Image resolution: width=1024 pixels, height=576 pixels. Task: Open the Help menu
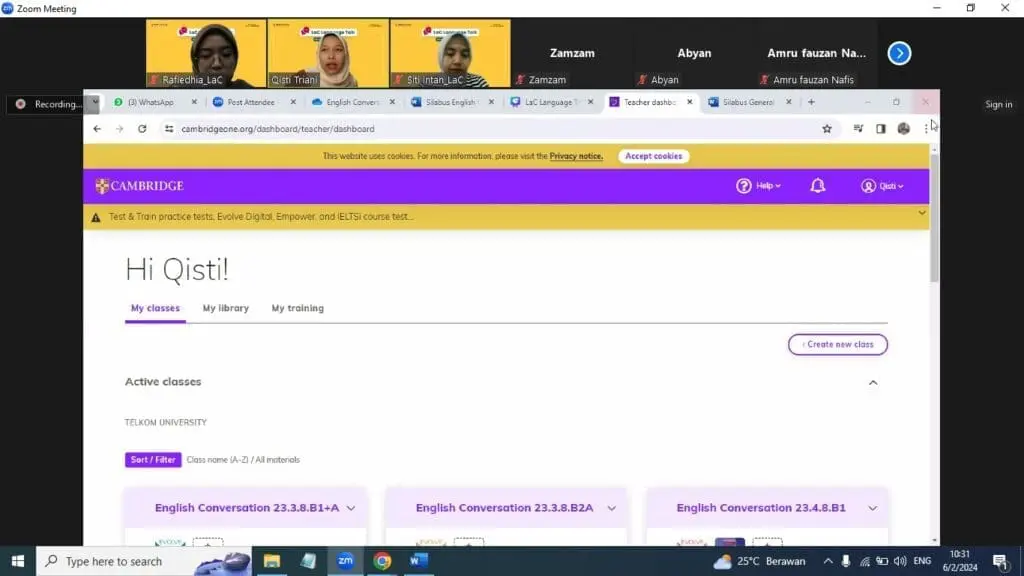(758, 186)
